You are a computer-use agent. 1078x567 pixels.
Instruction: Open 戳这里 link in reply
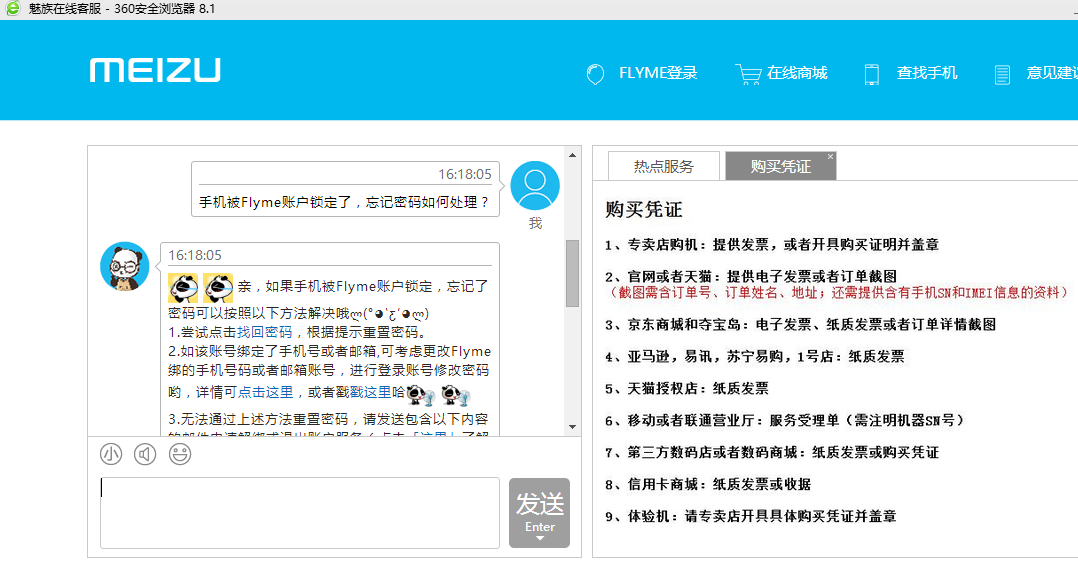click(371, 392)
